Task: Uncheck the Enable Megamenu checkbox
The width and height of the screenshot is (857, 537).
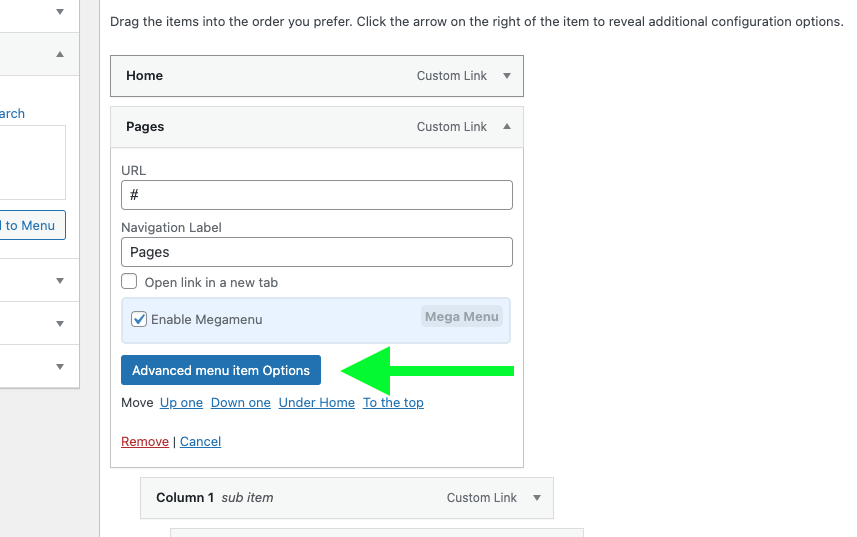Action: coord(139,319)
